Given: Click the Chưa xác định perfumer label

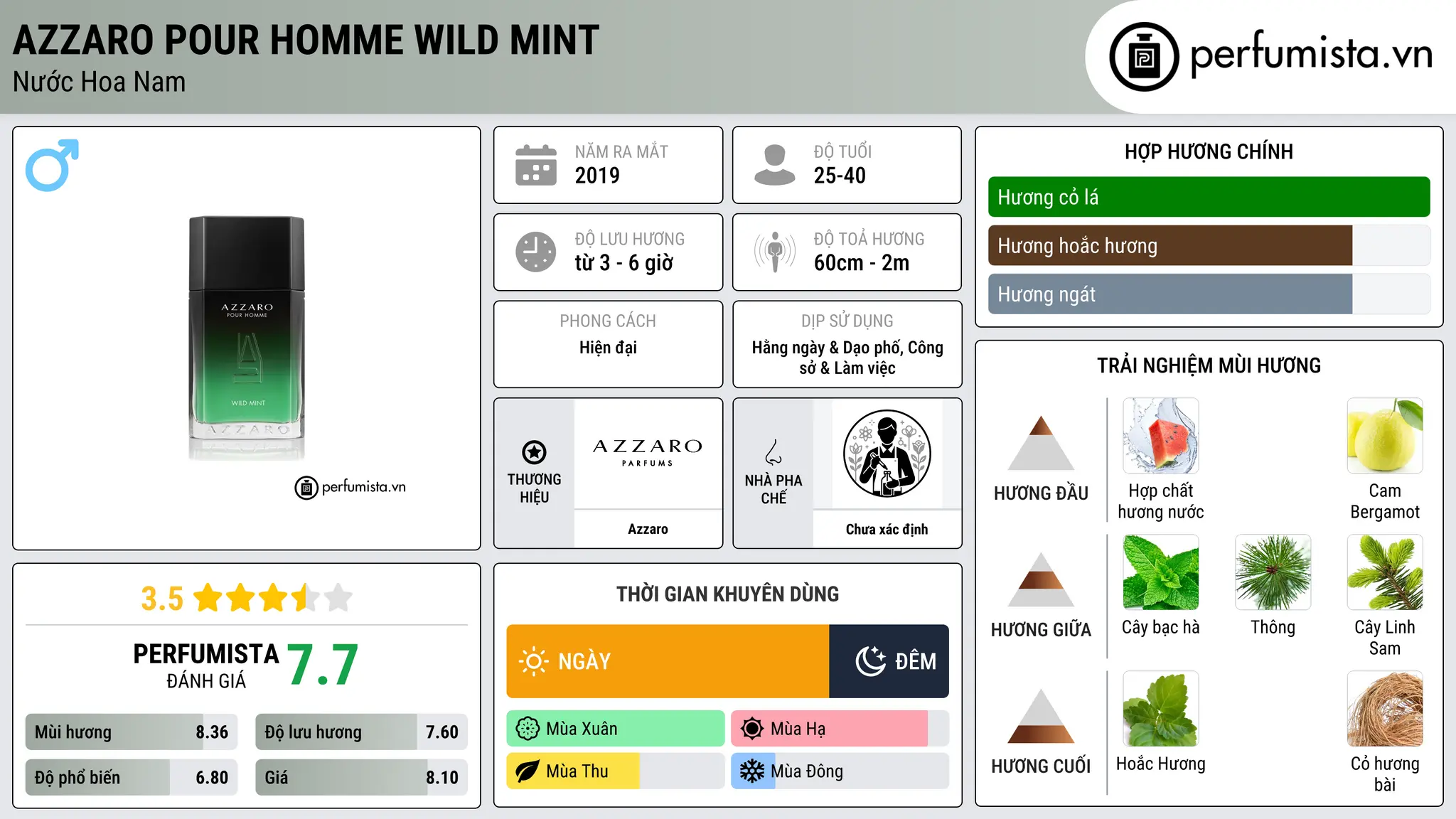Looking at the screenshot, I should click(x=887, y=529).
